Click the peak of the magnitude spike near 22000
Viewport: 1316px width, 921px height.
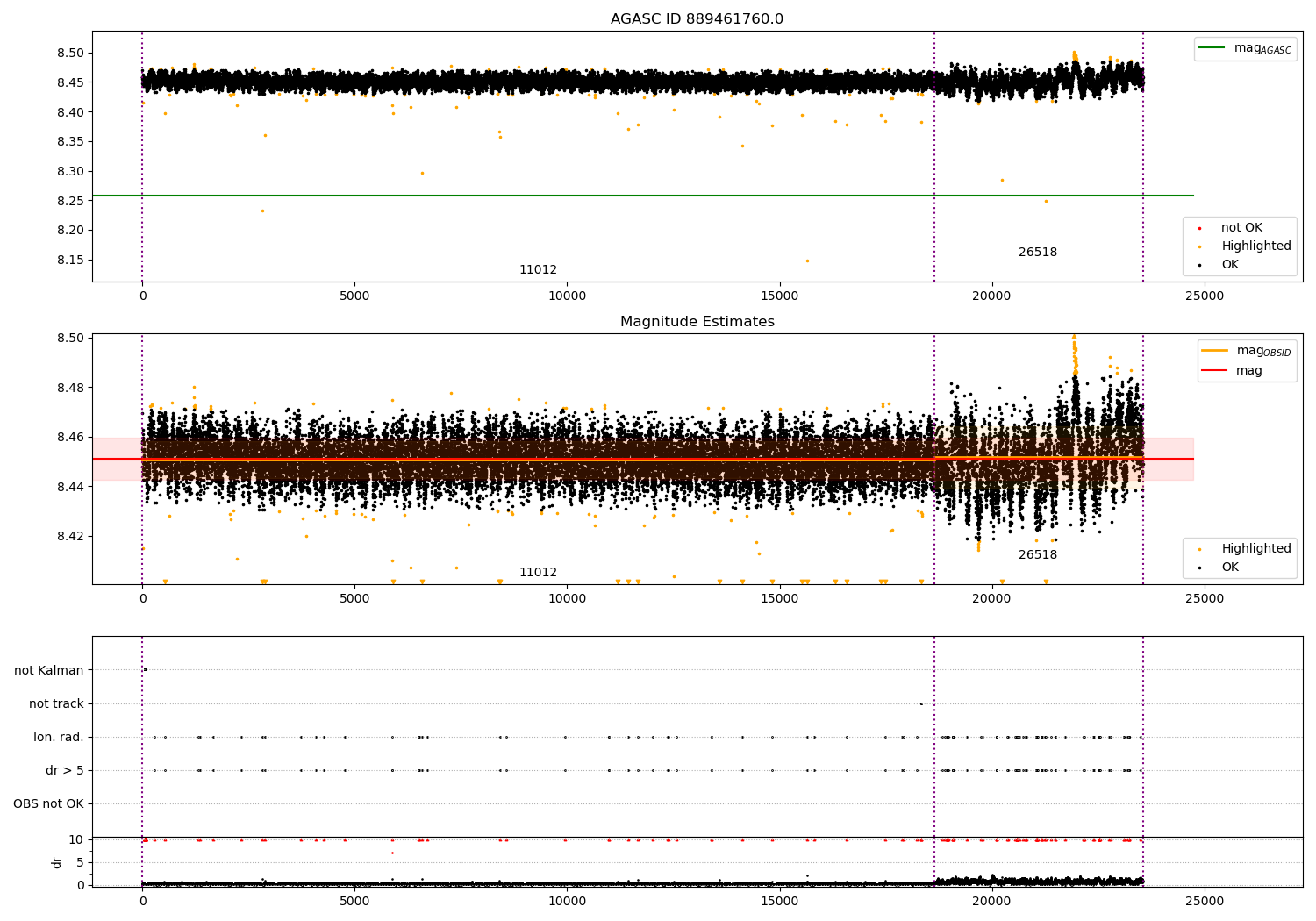coord(1074,337)
